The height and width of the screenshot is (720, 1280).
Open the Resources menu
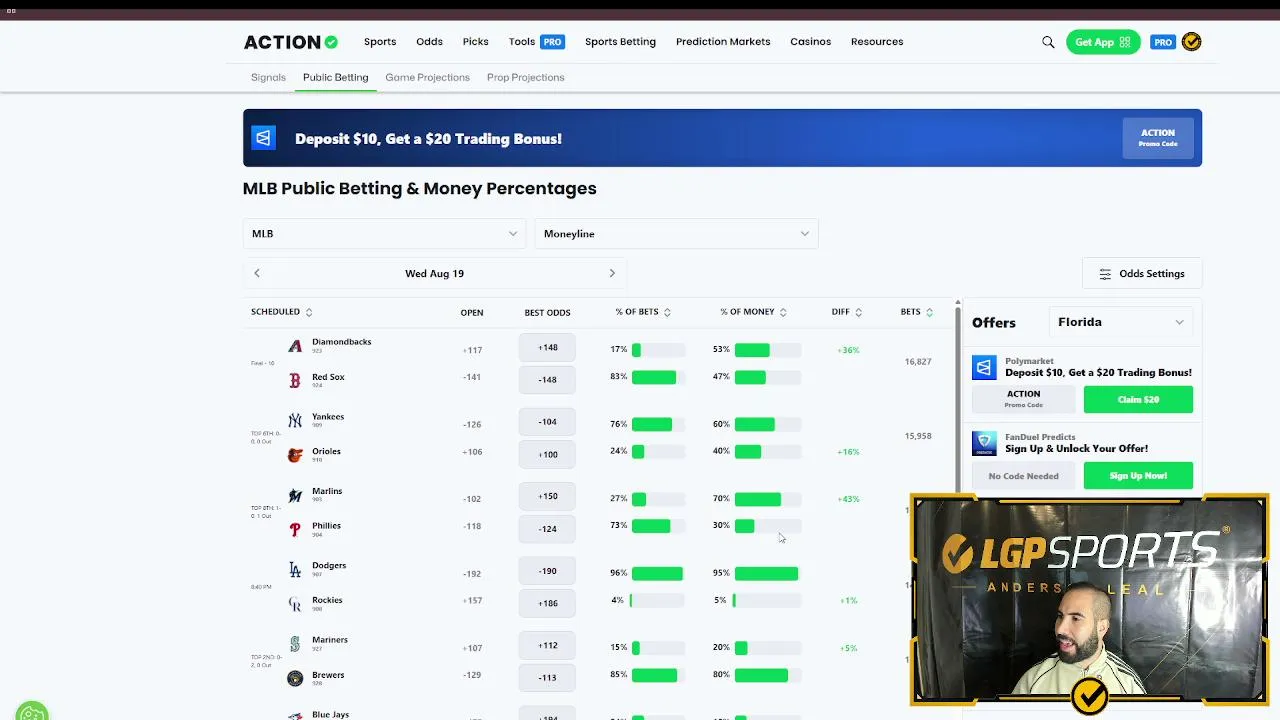[x=877, y=42]
